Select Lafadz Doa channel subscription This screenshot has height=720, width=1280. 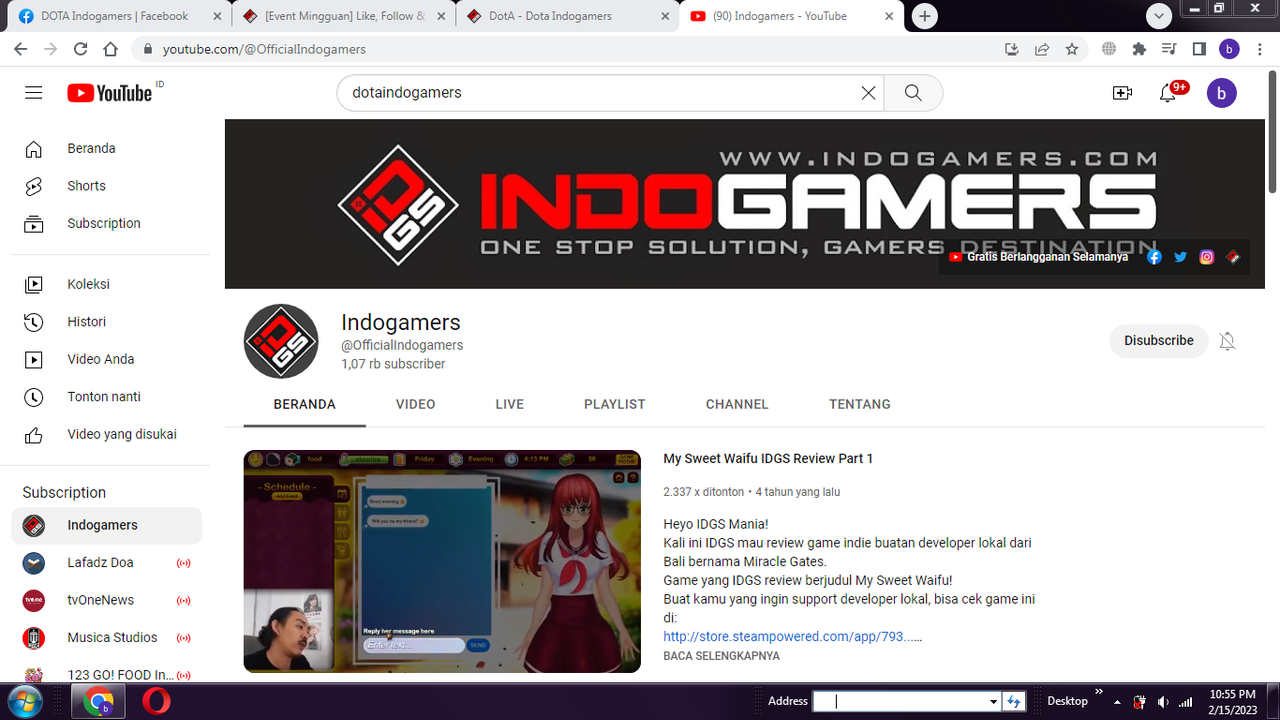pos(107,563)
